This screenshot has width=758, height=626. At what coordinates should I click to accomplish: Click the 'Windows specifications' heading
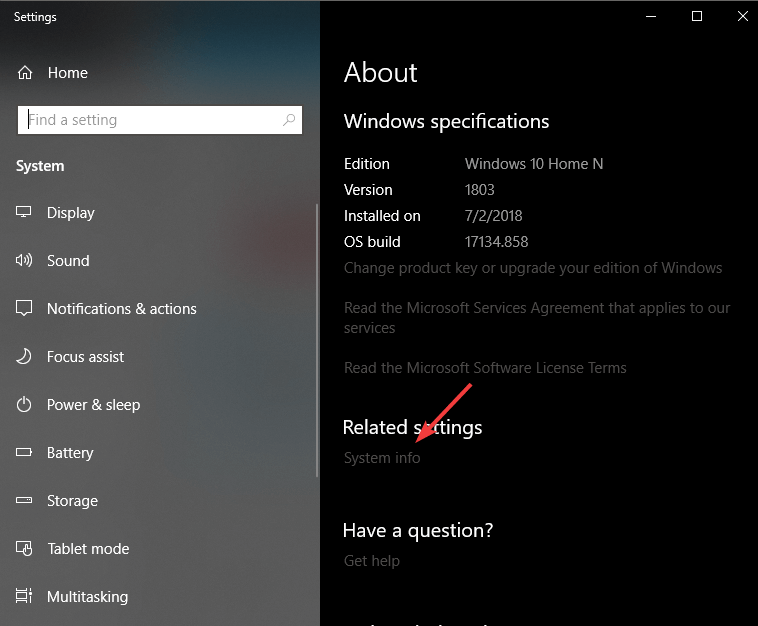[446, 121]
